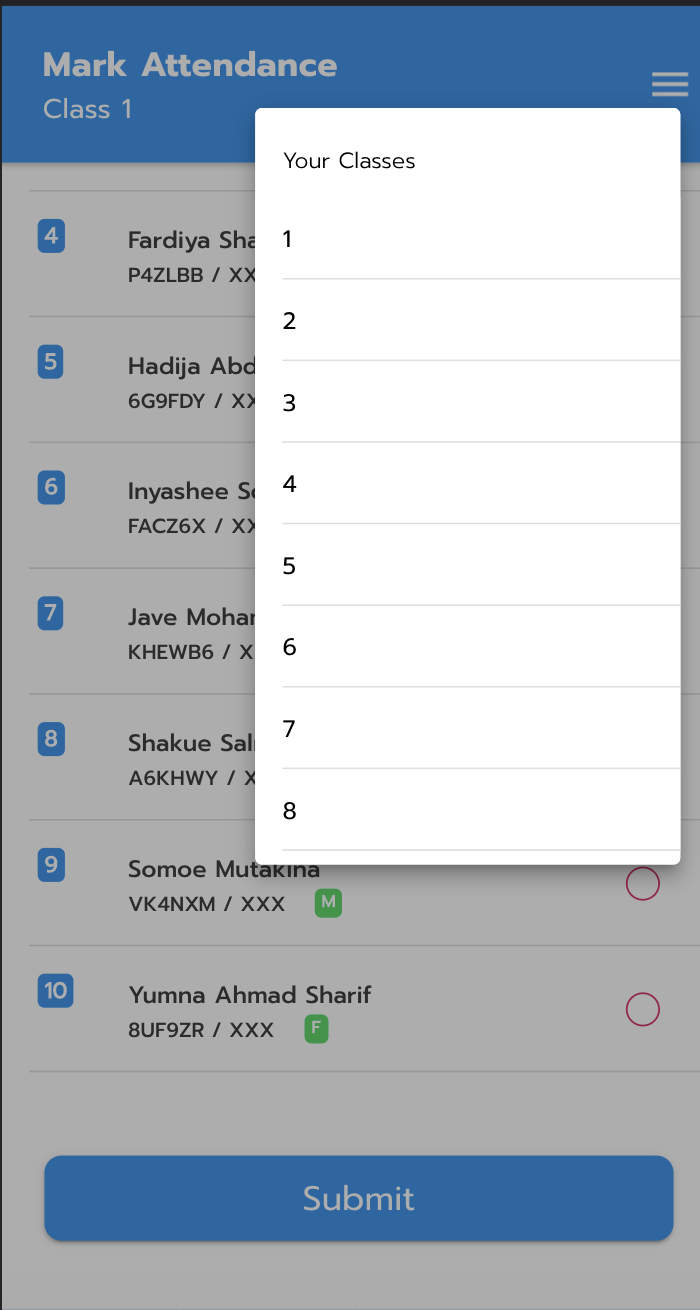The height and width of the screenshot is (1310, 700).
Task: Choose class 3 in the dropdown list
Action: [467, 403]
